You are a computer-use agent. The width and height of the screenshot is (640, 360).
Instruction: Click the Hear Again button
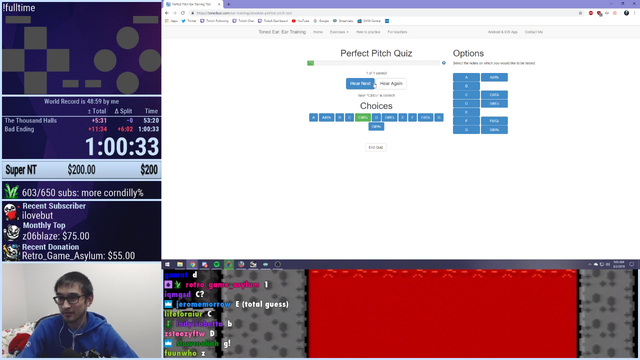click(x=391, y=83)
